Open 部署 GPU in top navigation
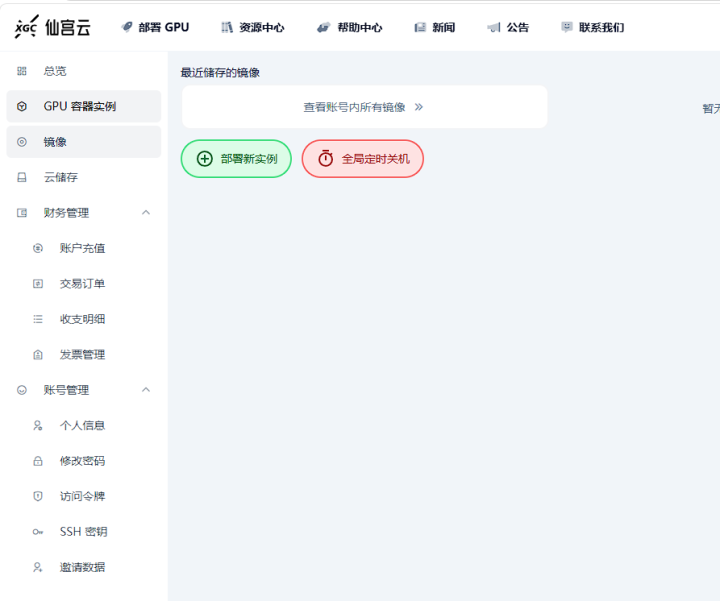This screenshot has width=720, height=601. click(155, 28)
